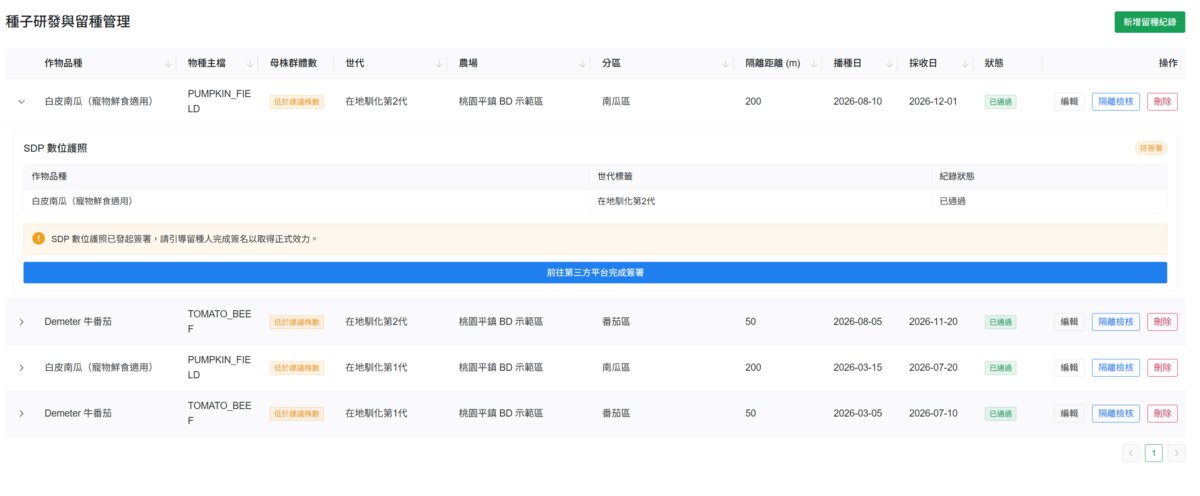Expand the Demeter 牛番茄 row sown 2026-08-05
Screen dimensions: 1200x496
[x=21, y=321]
